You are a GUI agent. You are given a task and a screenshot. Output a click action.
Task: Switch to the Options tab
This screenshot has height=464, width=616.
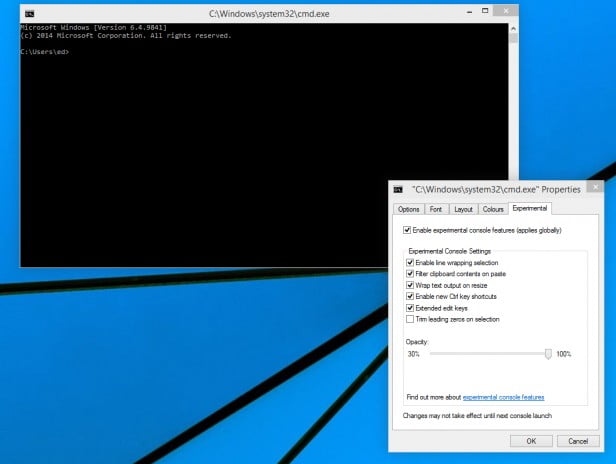pyautogui.click(x=408, y=209)
